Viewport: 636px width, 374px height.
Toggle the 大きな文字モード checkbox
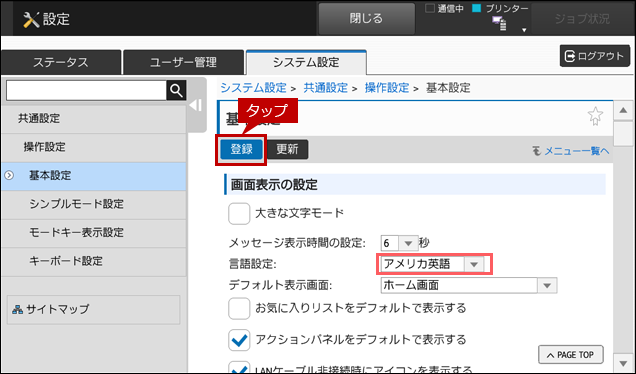(239, 213)
